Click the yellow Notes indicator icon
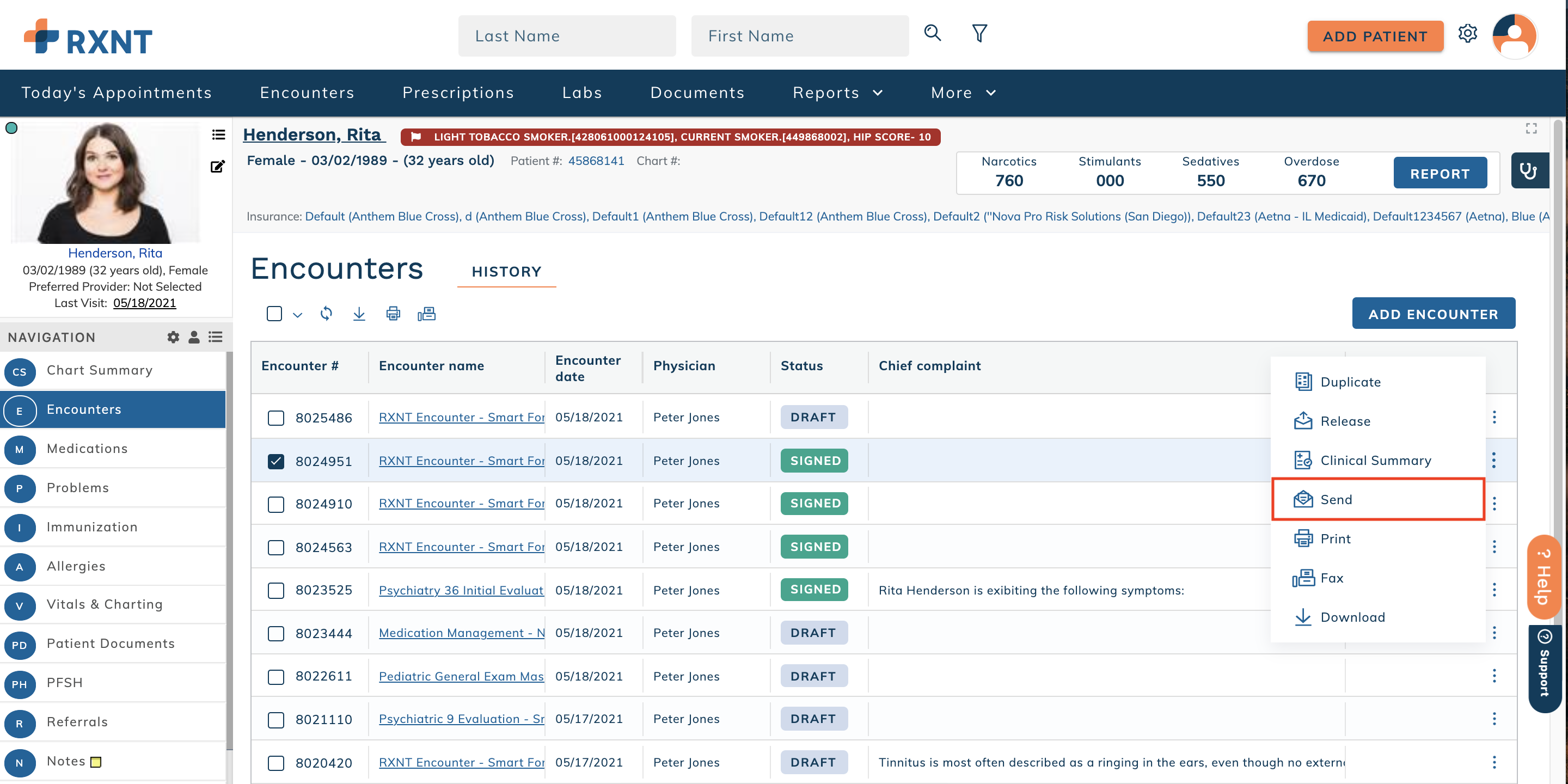The image size is (1568, 784). [96, 762]
